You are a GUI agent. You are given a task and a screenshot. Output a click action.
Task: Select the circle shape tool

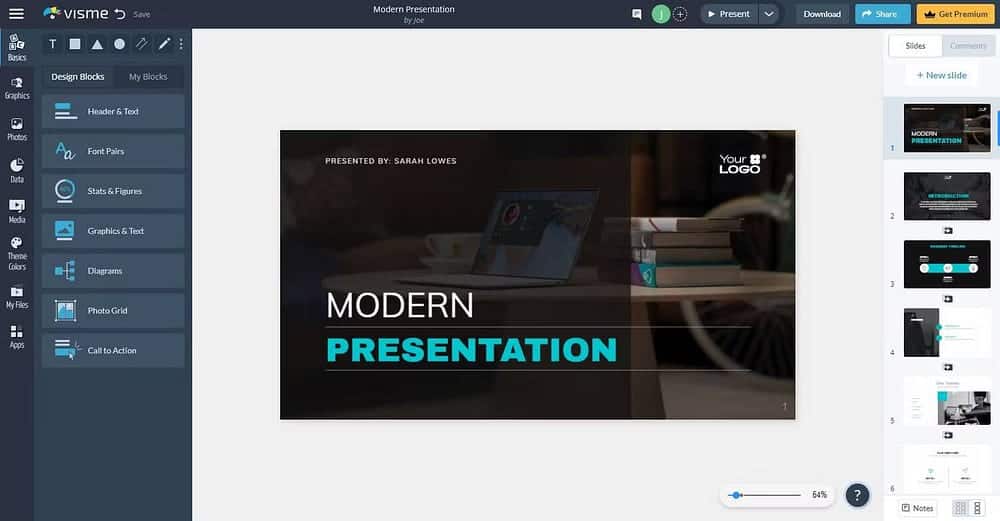[x=119, y=44]
